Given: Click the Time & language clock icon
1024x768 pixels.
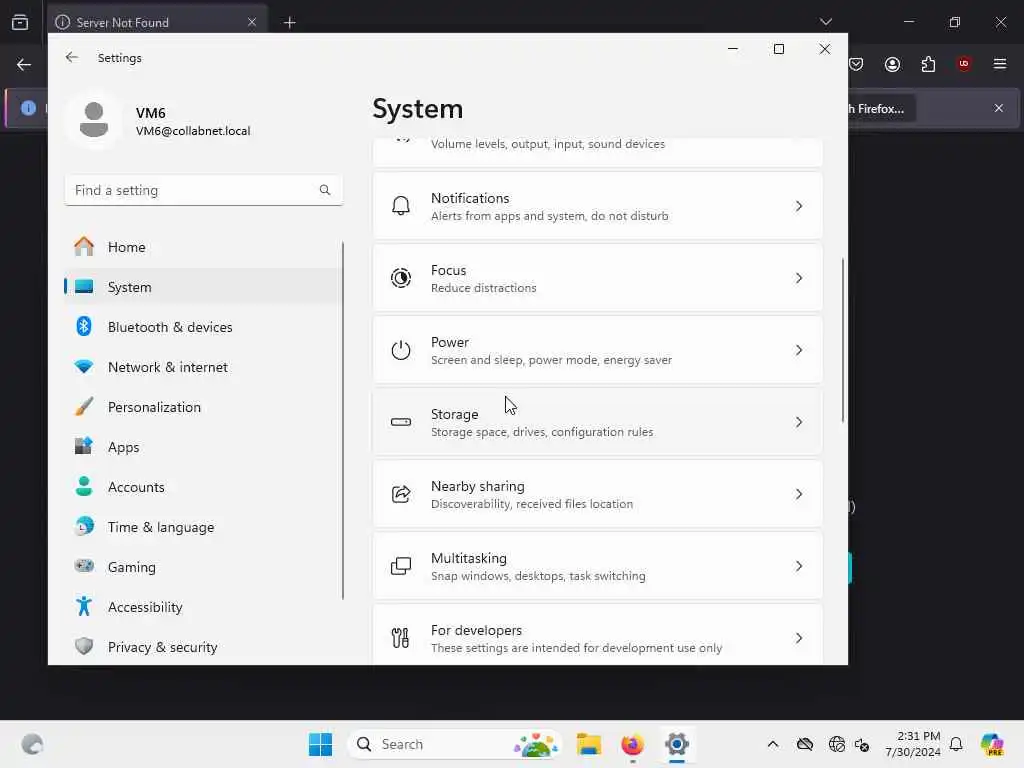Looking at the screenshot, I should (x=84, y=526).
